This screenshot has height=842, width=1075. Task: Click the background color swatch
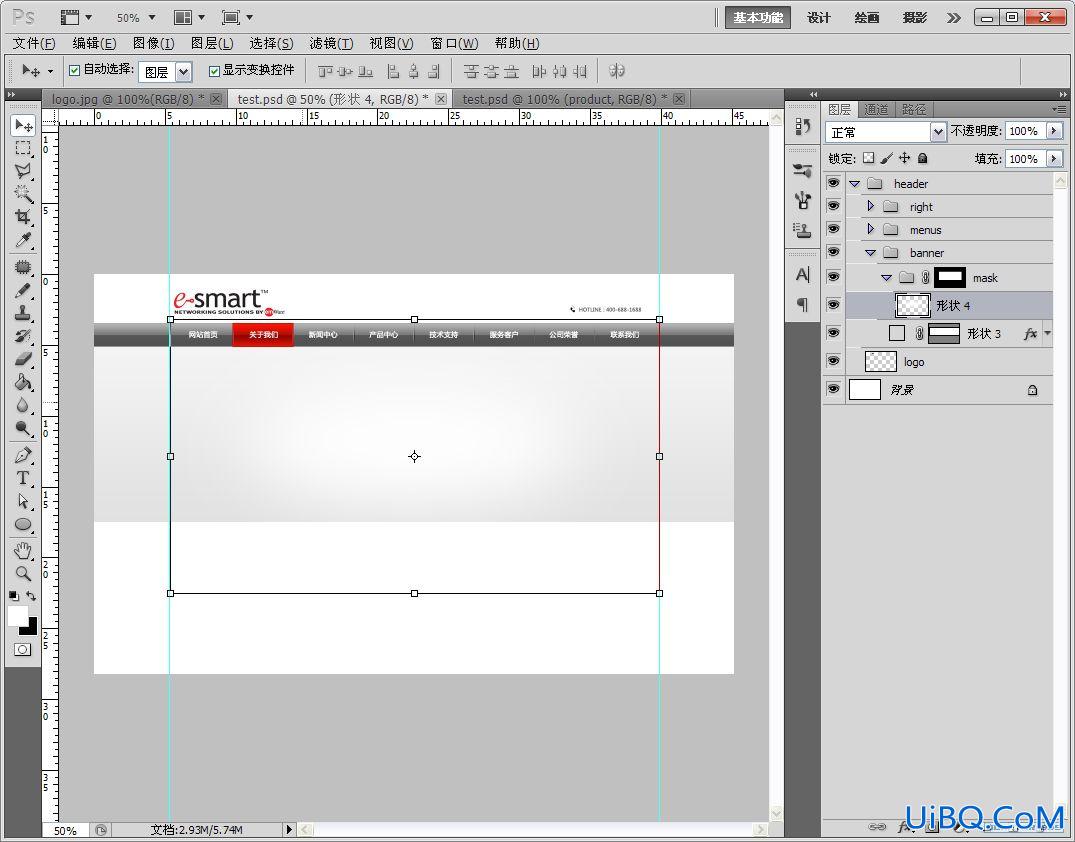pyautogui.click(x=31, y=627)
